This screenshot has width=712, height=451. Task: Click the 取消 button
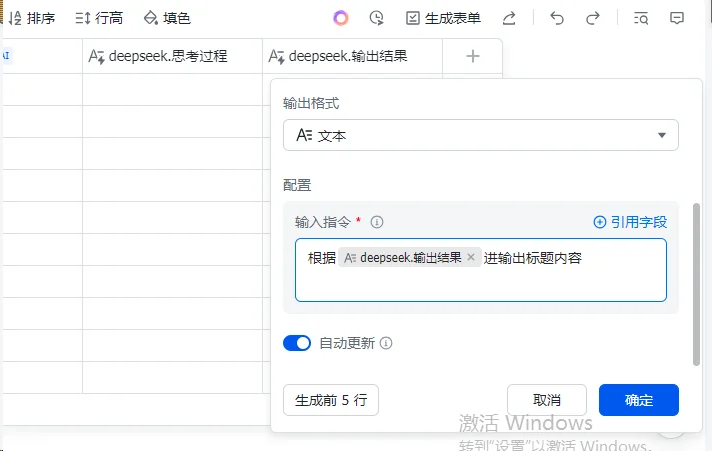tap(547, 400)
